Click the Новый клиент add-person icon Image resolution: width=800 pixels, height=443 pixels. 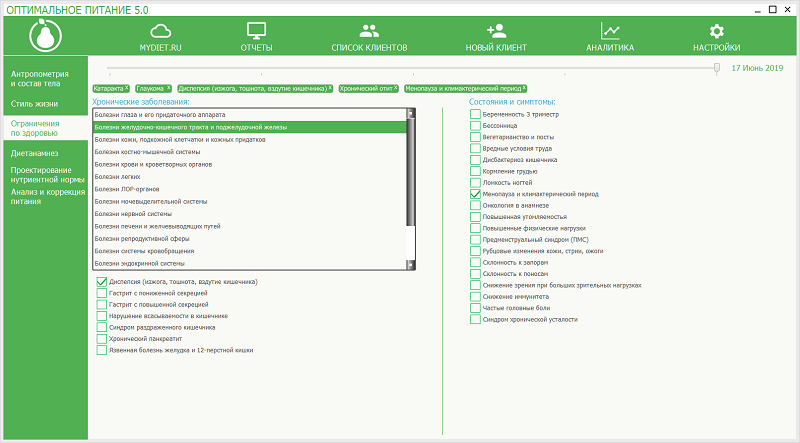(496, 31)
